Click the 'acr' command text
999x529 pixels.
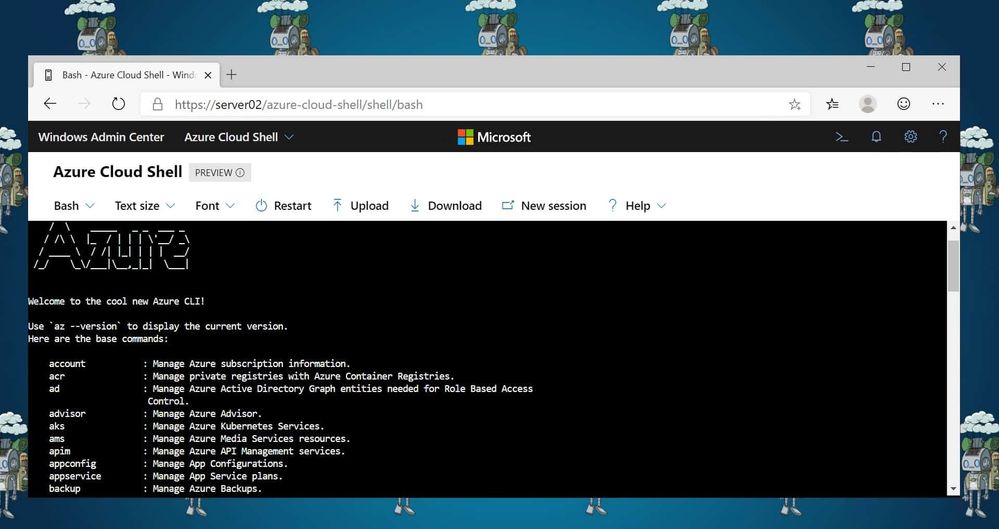point(57,377)
